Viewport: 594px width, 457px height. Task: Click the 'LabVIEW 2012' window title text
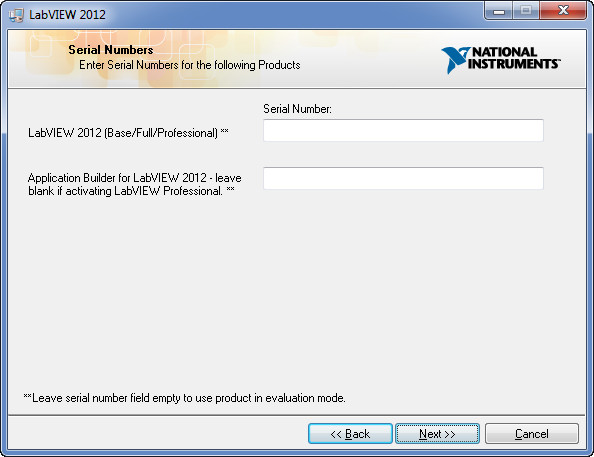(x=67, y=15)
